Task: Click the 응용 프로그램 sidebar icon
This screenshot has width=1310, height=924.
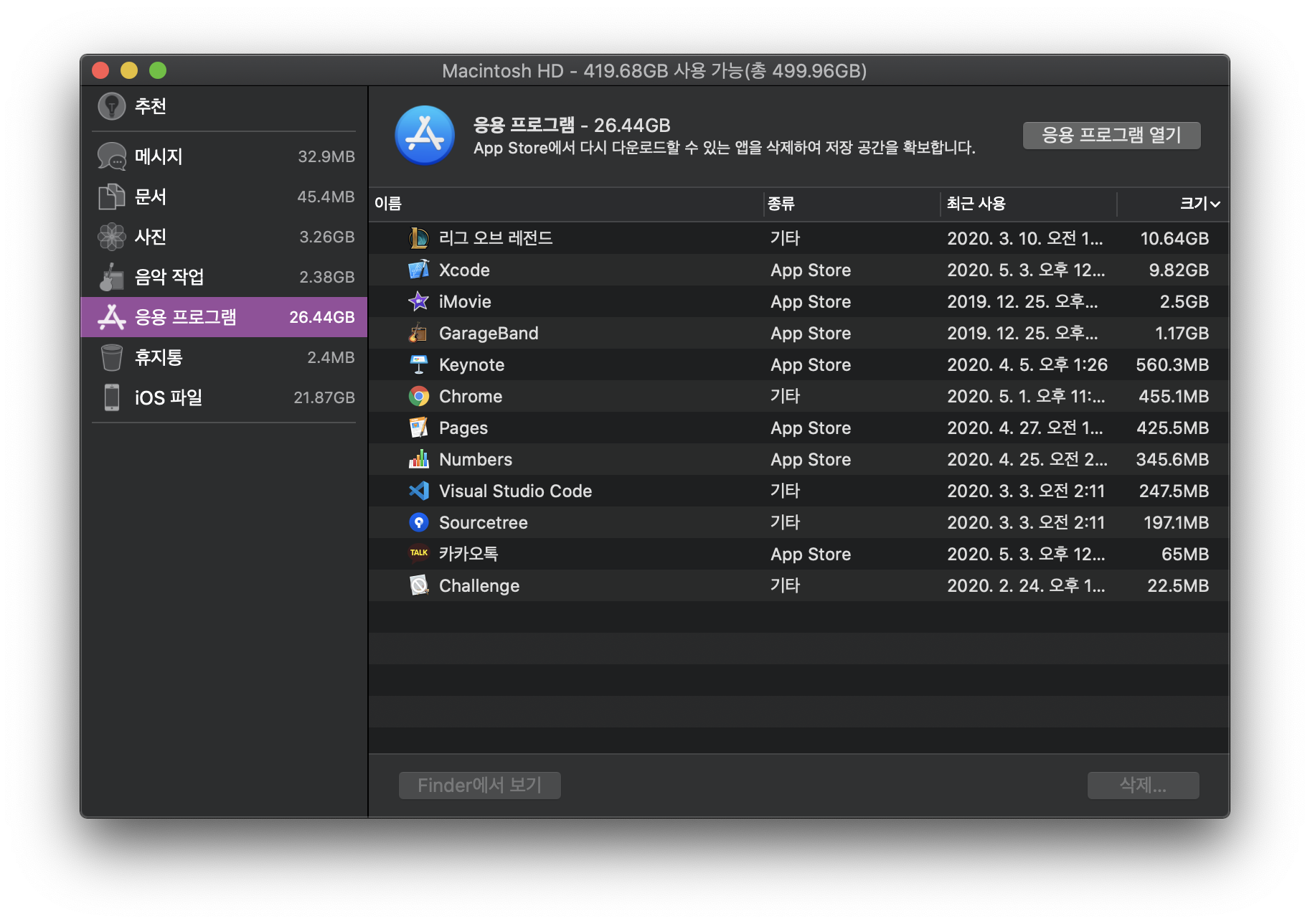Action: pyautogui.click(x=111, y=317)
